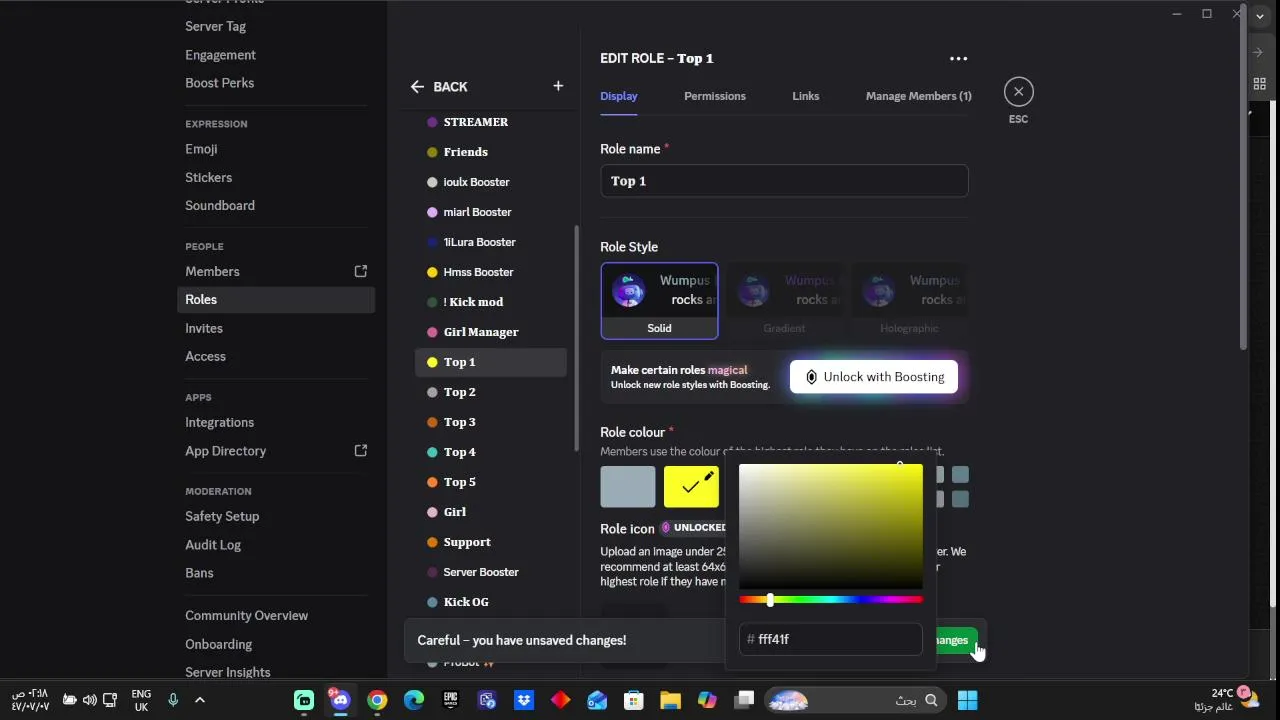Open Google Chrome from taskbar
Viewport: 1280px width, 720px height.
[x=377, y=700]
